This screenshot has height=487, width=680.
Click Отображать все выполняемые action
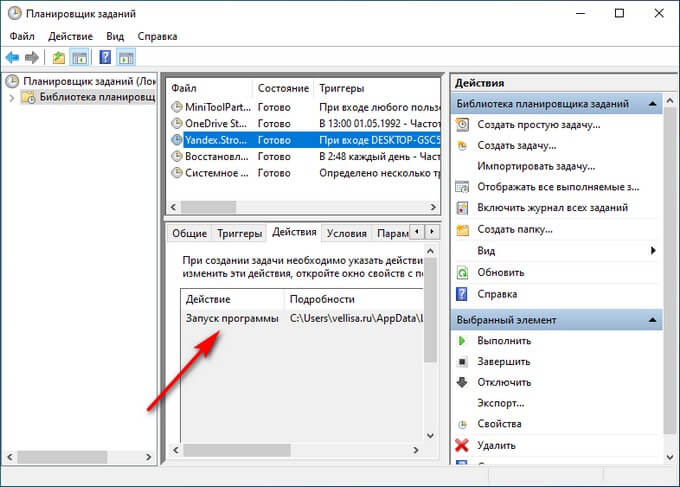coord(558,187)
